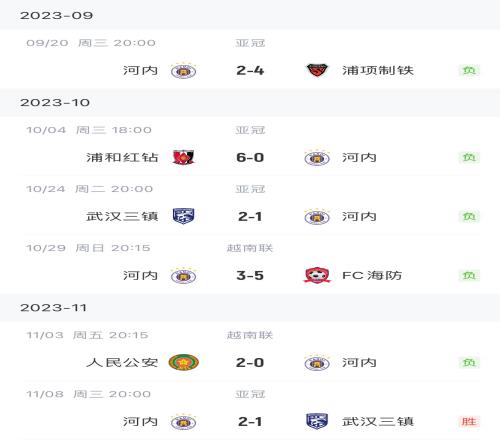500x440 pixels.
Task: Click the 河内 logo in the 09/20 match
Action: [x=183, y=71]
